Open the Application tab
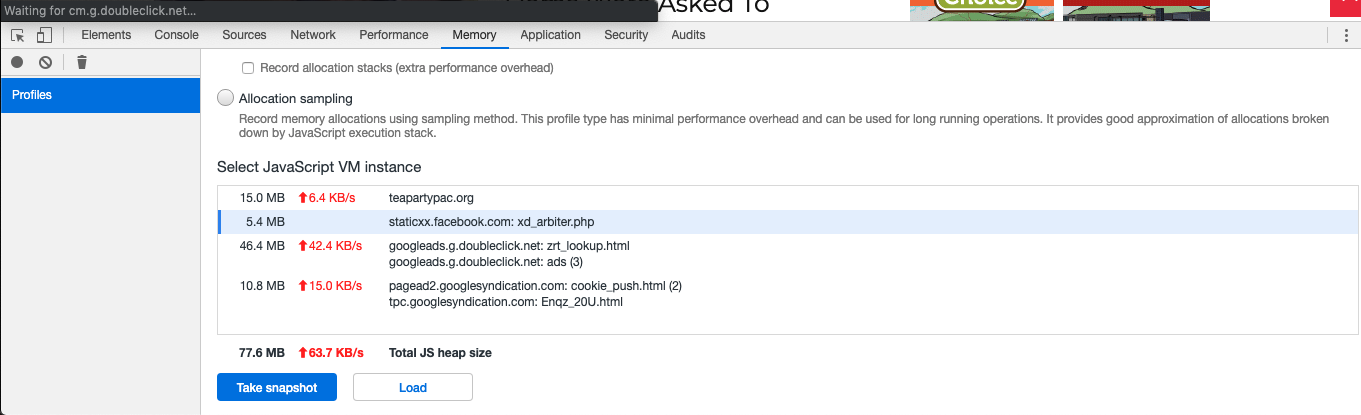 [550, 35]
